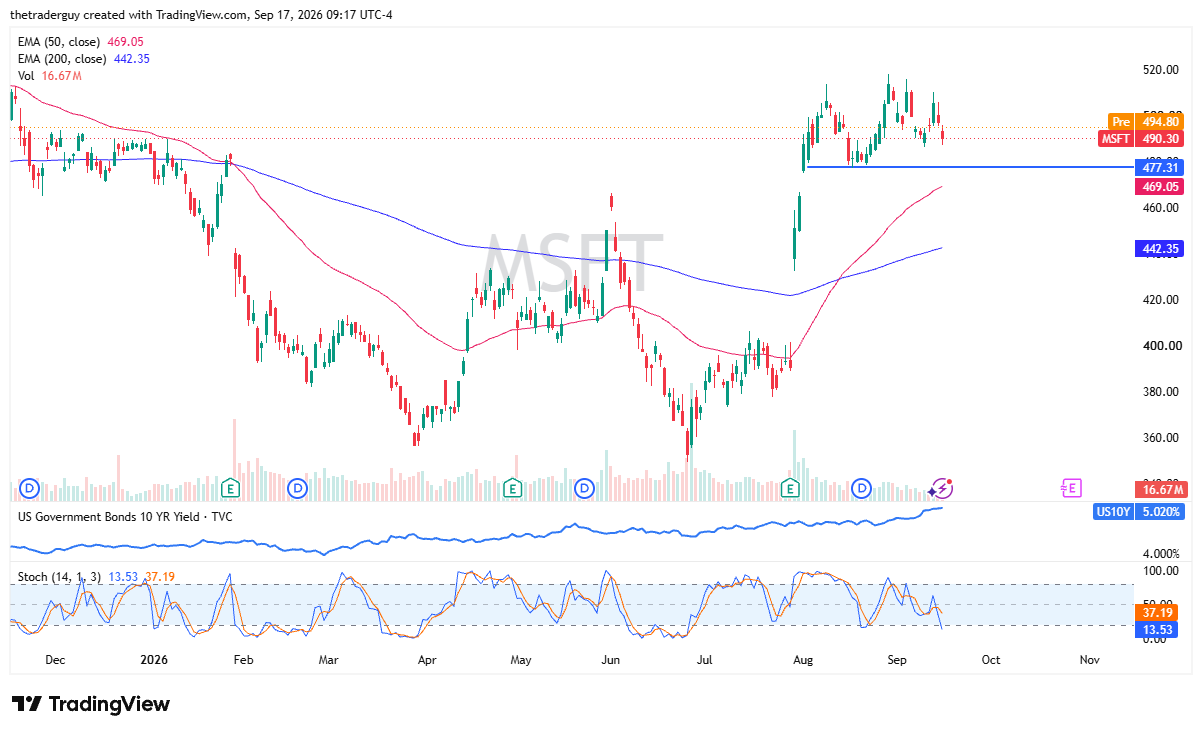Click the earnings E marker near Feb
Screen dimensions: 1202x734
[231, 488]
